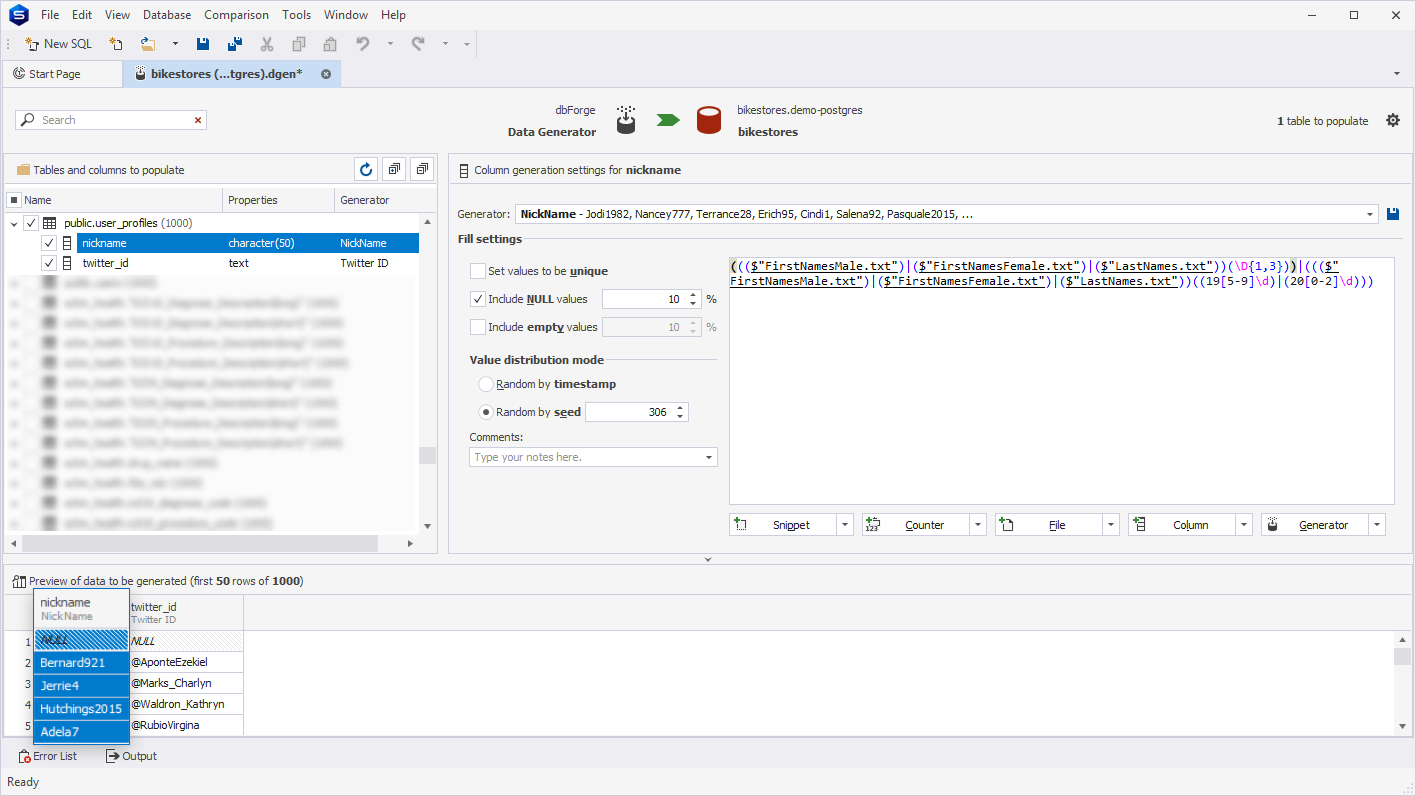Click the Expand All icon in Tables panel
The image size is (1416, 796).
coord(394,170)
